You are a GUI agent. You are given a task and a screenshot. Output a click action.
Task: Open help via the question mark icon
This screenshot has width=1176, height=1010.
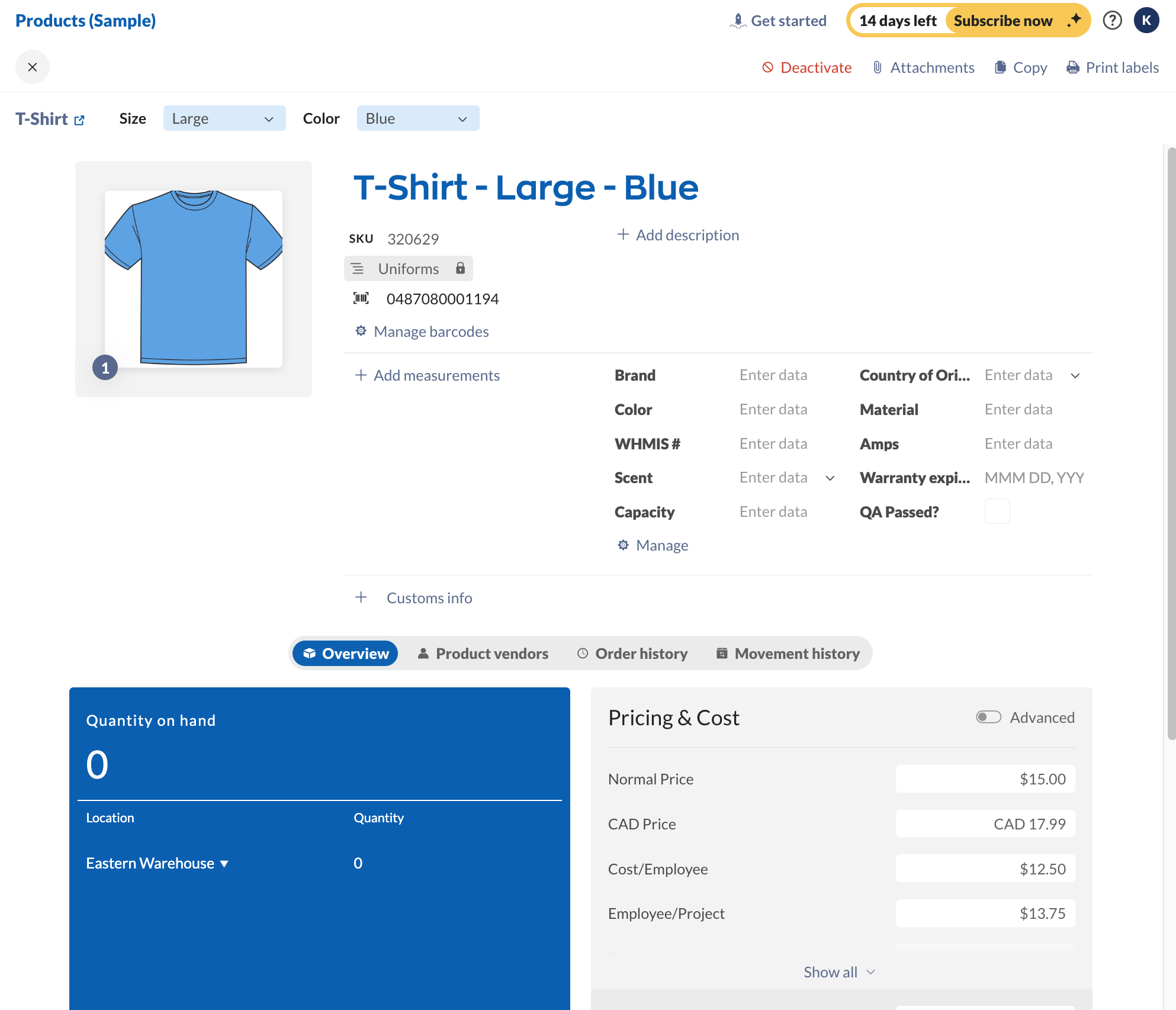click(1113, 20)
